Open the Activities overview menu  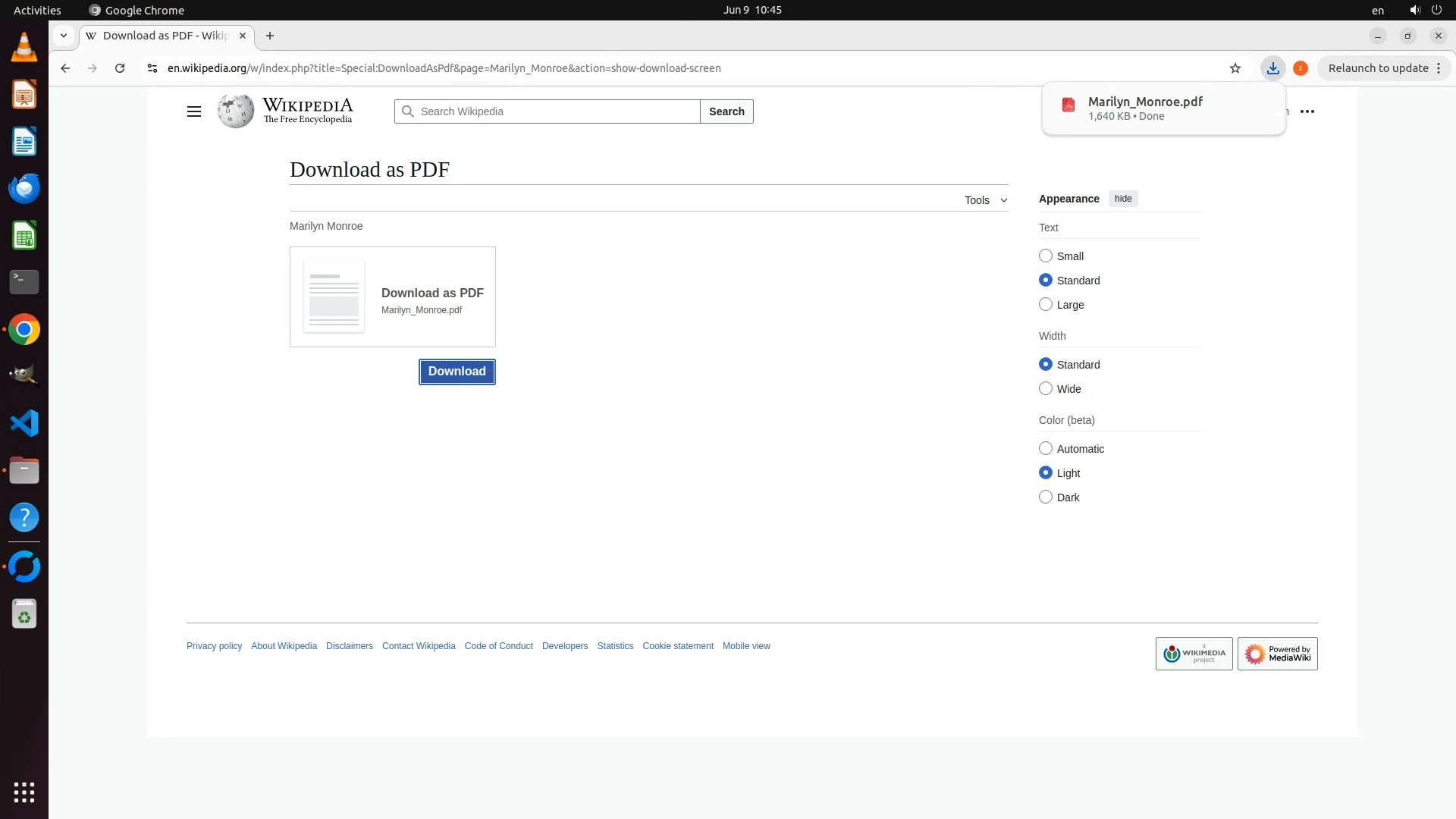[x=37, y=10]
